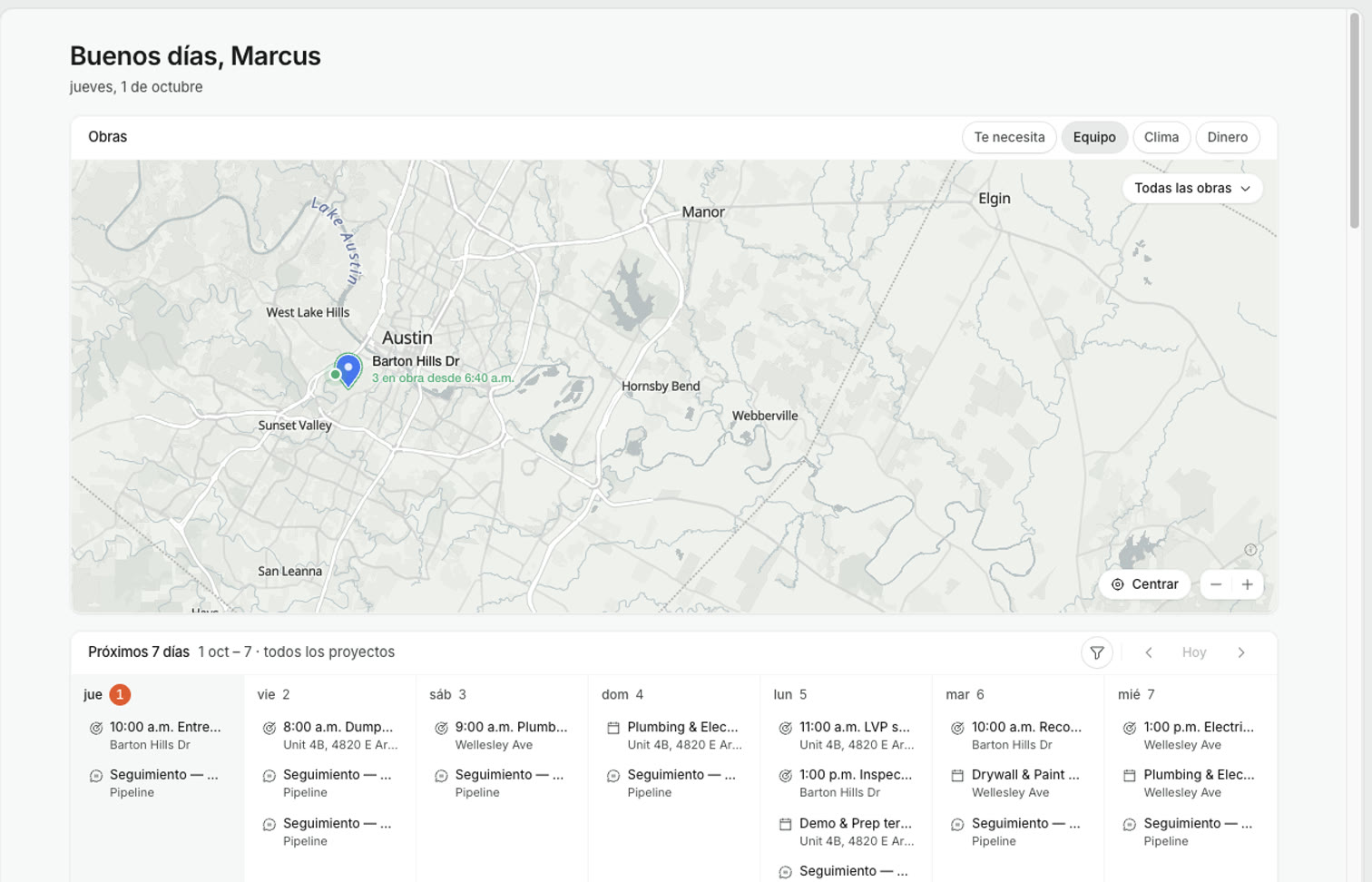Click the 3 en obra desde 6:40 a.m. label

pos(443,378)
